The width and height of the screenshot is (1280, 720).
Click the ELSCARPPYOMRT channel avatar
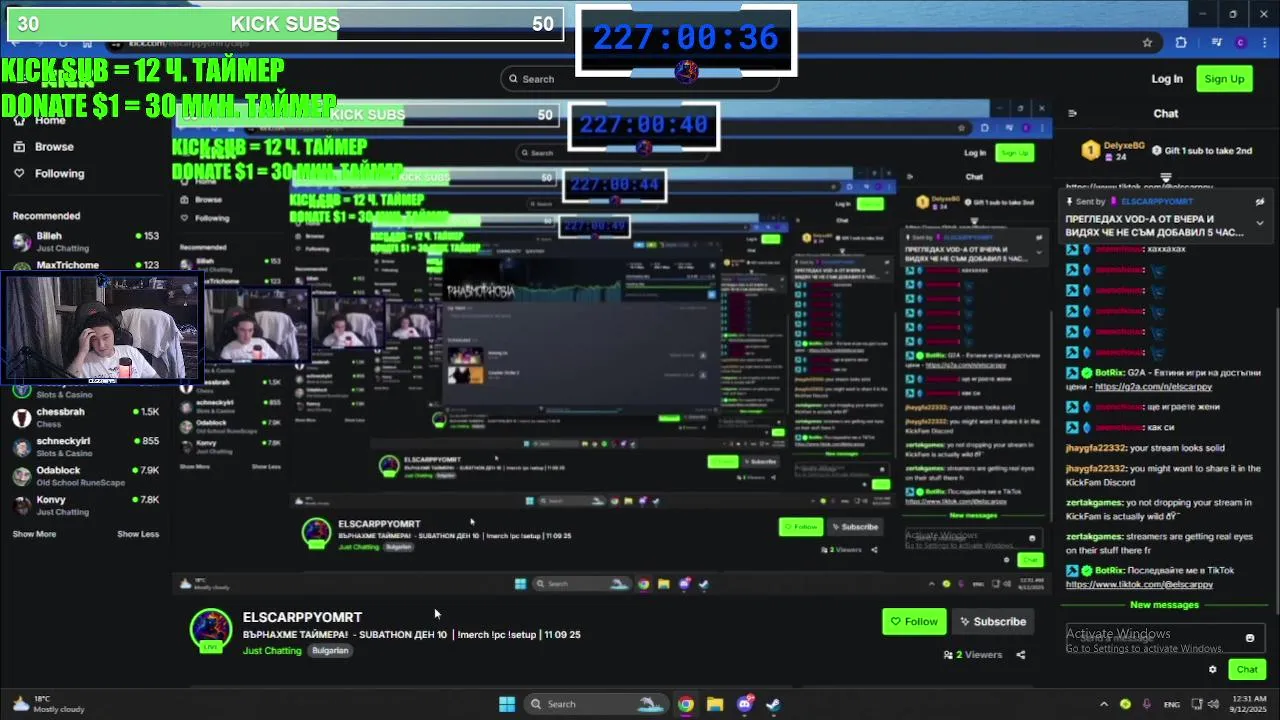(x=211, y=630)
